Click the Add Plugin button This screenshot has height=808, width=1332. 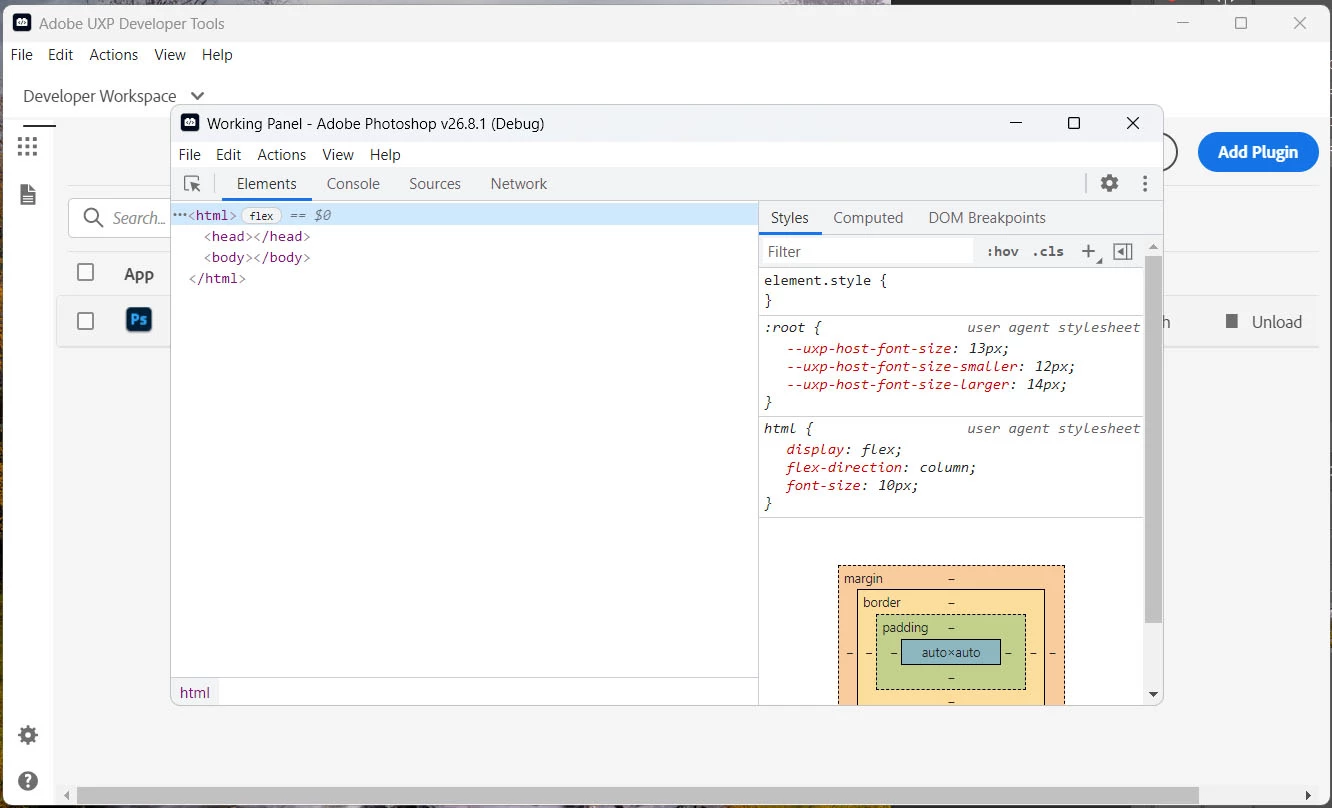(1258, 152)
